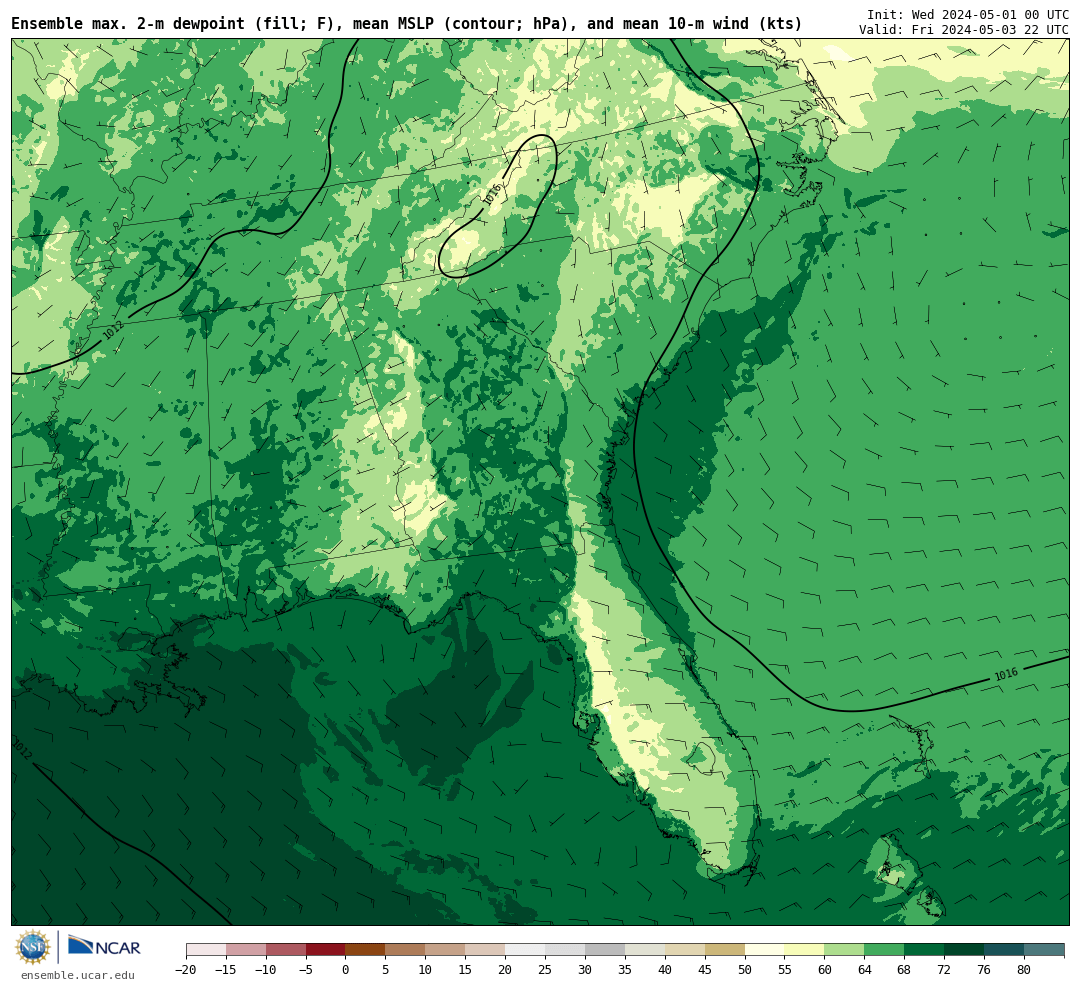
Task: Pick the colorbar swatch between 15 and 20
Action: point(486,950)
